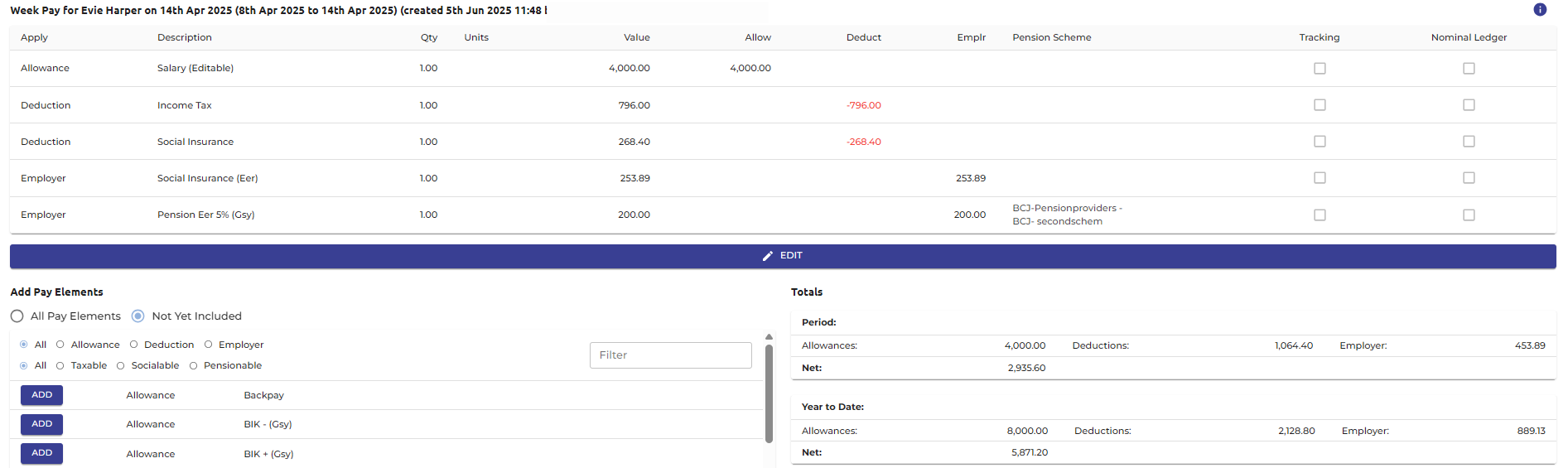Click the -268.40 deduction value
Screen dimensions: 1568x468
coord(864,142)
